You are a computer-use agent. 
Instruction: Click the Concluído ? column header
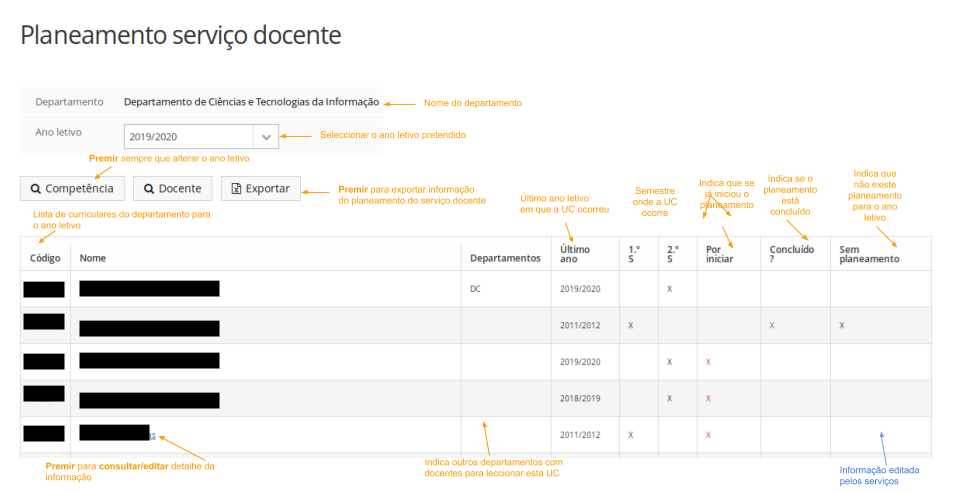[791, 254]
